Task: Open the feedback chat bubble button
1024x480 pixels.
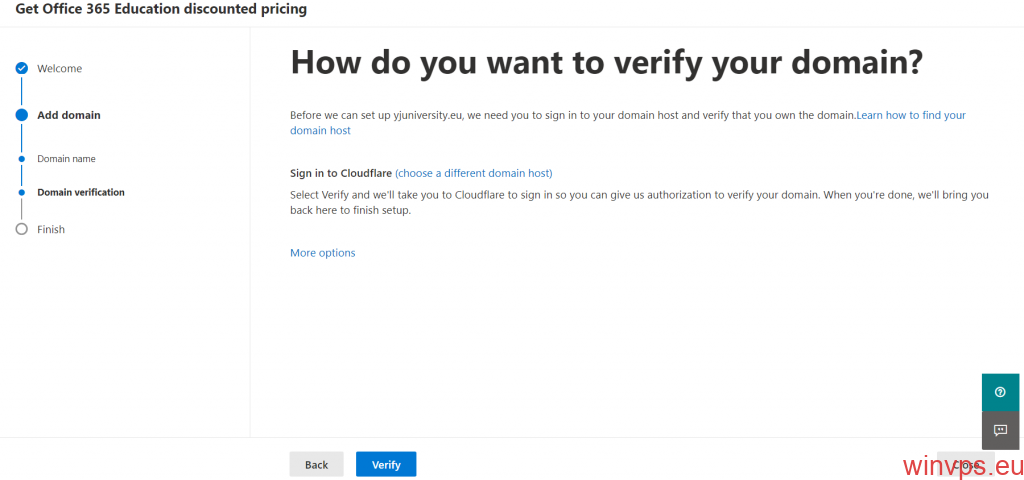Action: (x=1000, y=430)
